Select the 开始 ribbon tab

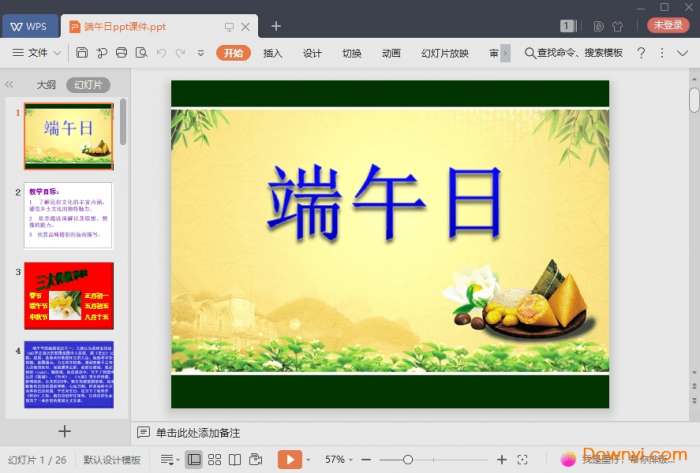[x=233, y=53]
